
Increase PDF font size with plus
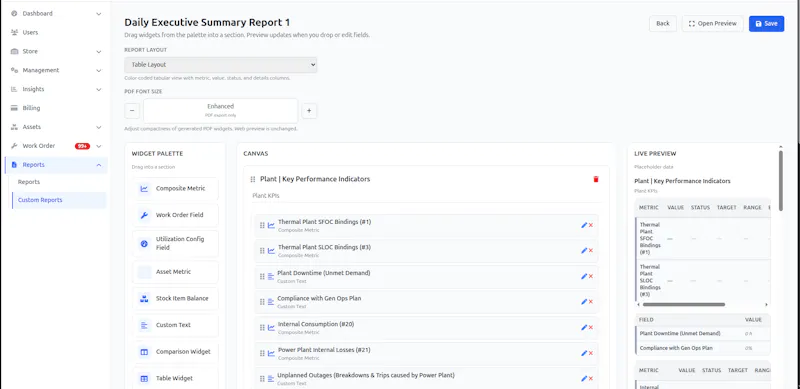(x=309, y=111)
